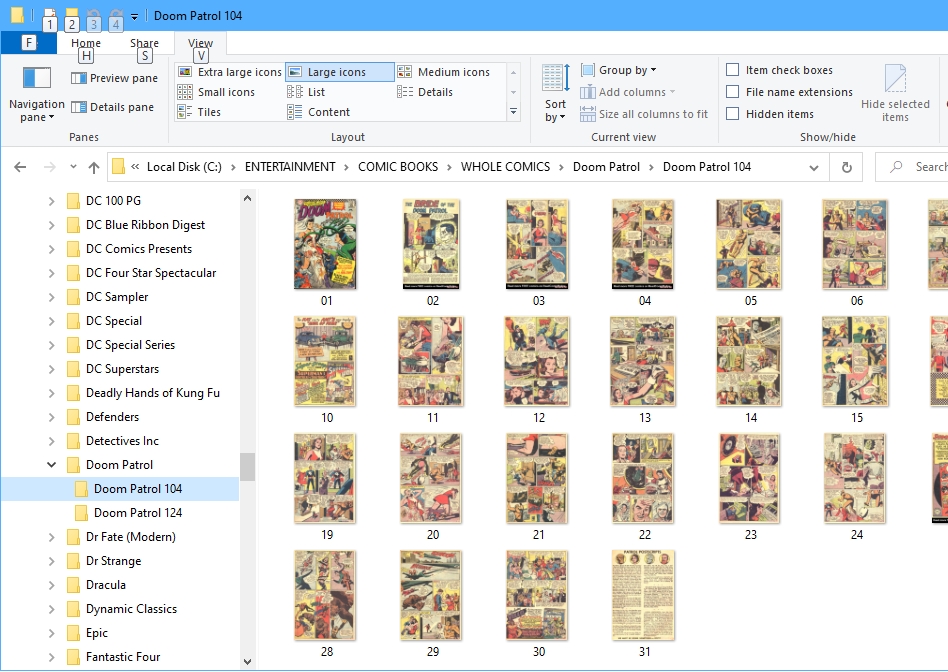Toggle the Hidden items checkbox
Viewport: 948px width, 672px height.
coord(732,114)
